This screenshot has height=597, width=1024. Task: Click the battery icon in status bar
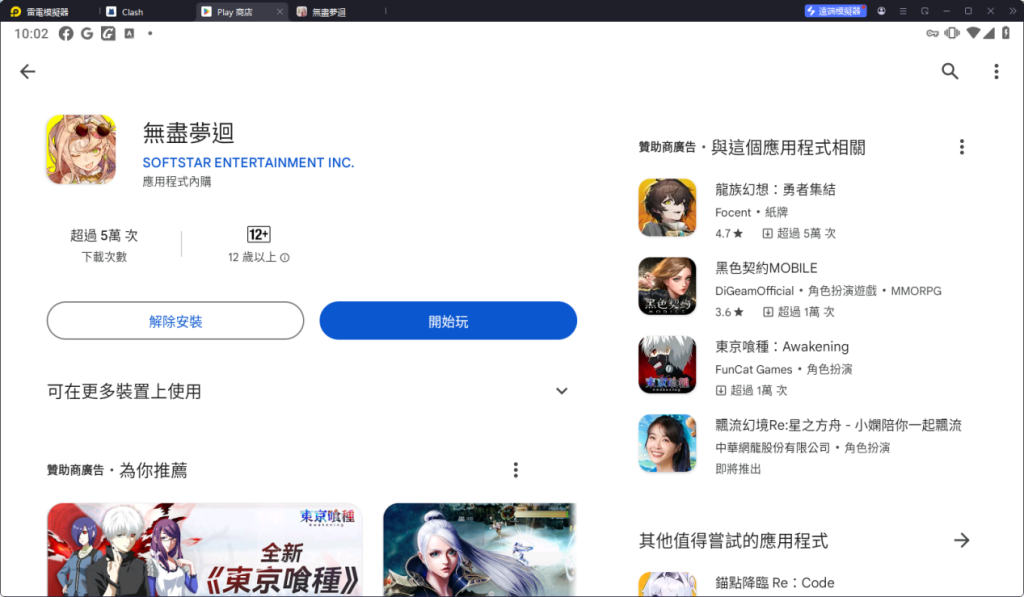pos(1006,33)
